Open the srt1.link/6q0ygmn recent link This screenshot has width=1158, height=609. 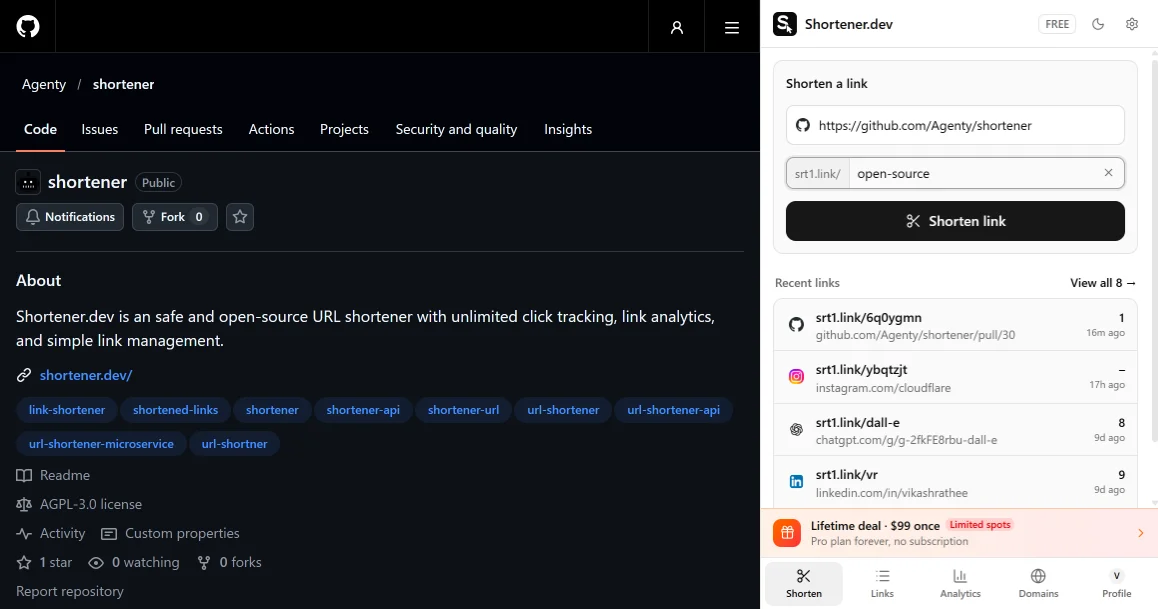tap(955, 326)
